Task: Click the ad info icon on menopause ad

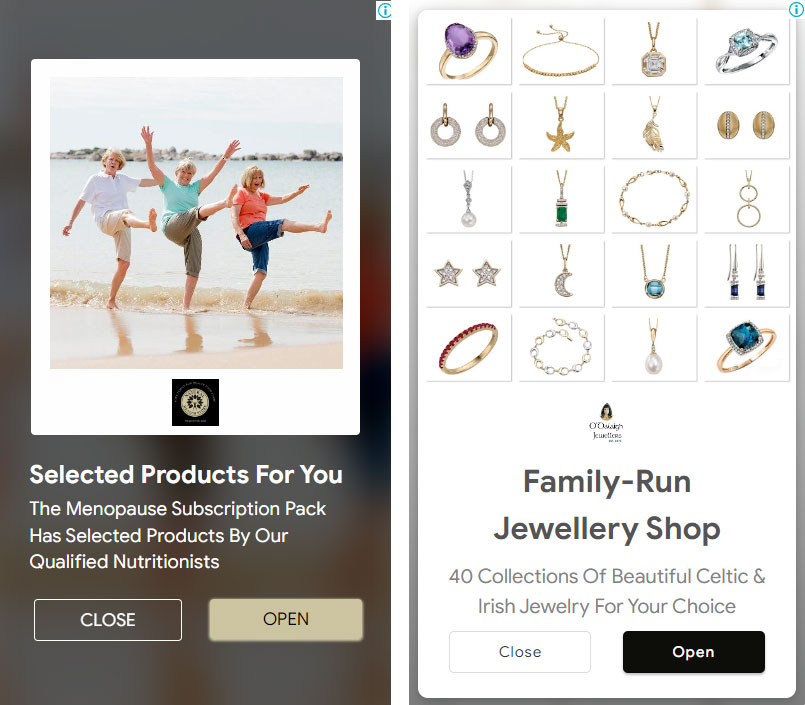Action: [x=384, y=10]
